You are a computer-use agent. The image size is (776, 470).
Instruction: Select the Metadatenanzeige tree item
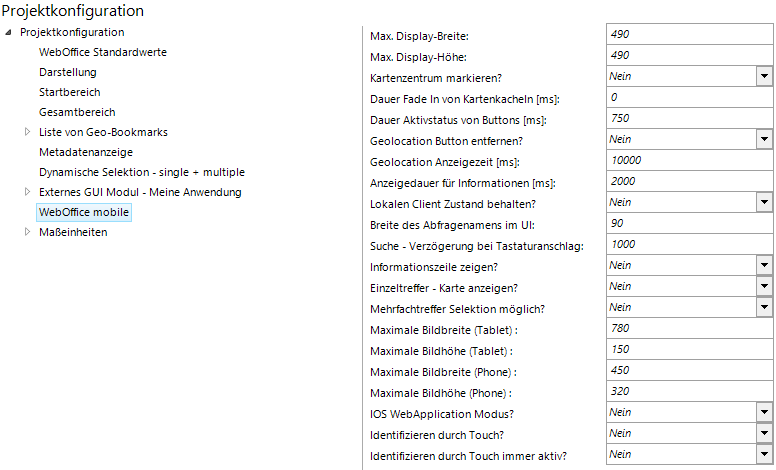pos(85,152)
